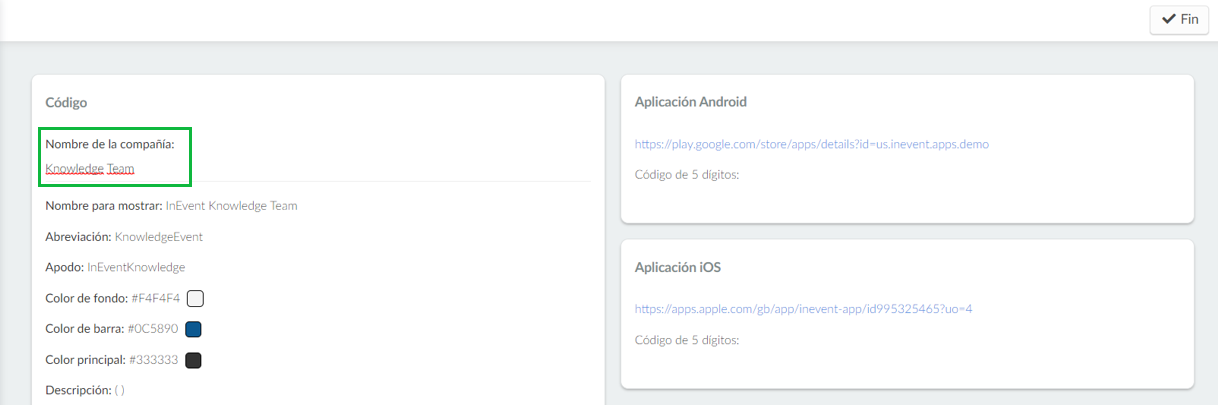Image resolution: width=1218 pixels, height=405 pixels.
Task: Select the #0C5890 hex value text
Action: click(x=153, y=329)
